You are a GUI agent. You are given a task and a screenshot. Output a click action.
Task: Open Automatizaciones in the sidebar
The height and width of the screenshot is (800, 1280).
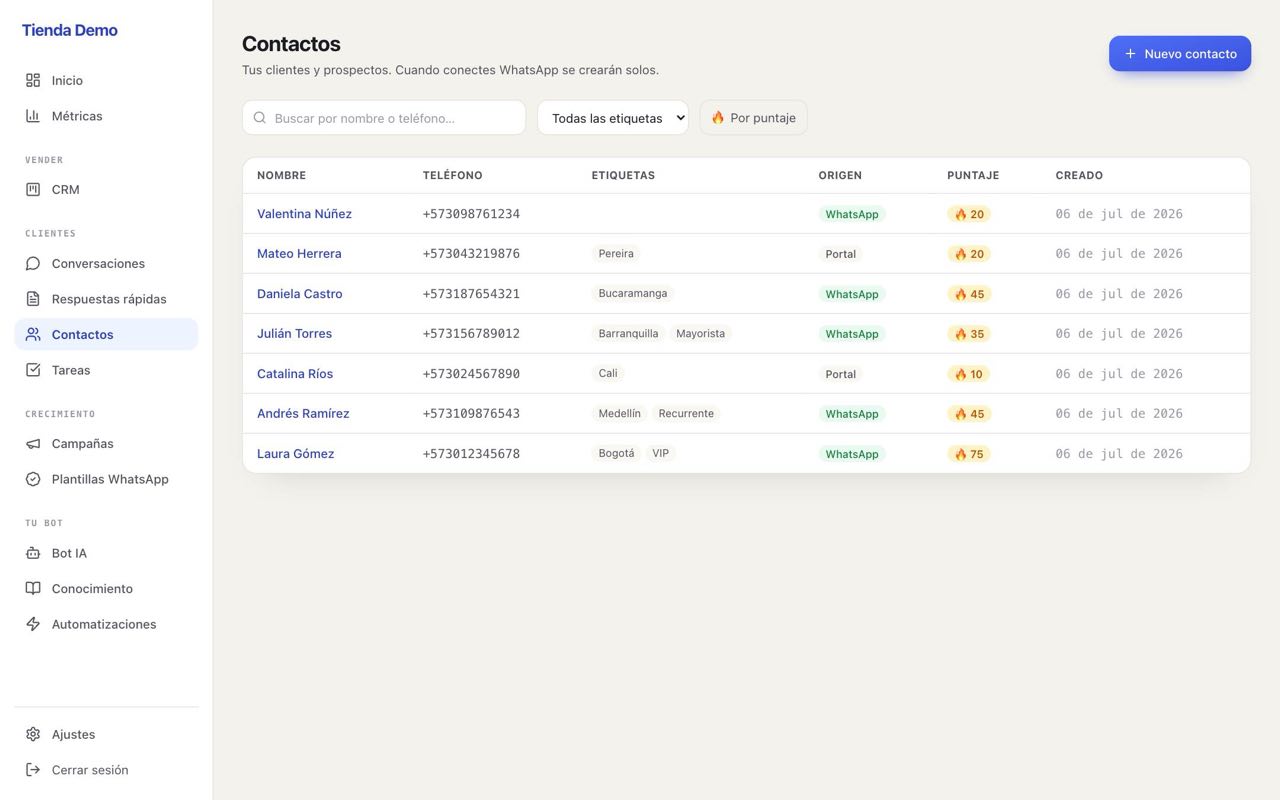coord(106,624)
